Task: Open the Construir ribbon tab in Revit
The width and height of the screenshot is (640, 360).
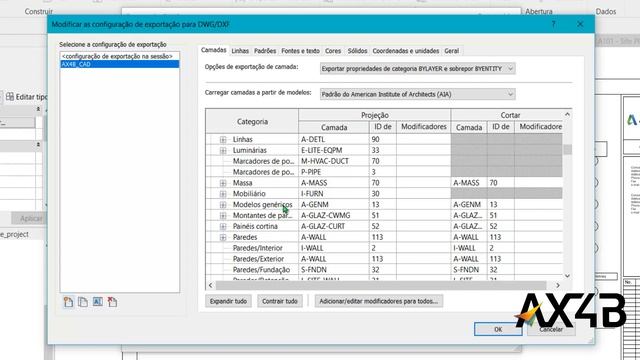Action: [38, 11]
